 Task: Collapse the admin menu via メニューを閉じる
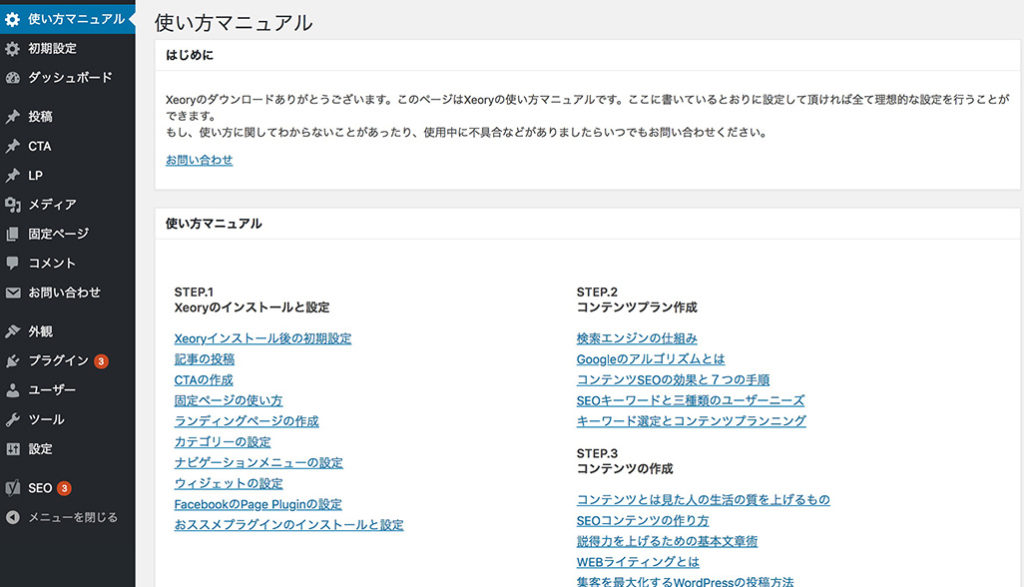click(x=60, y=518)
